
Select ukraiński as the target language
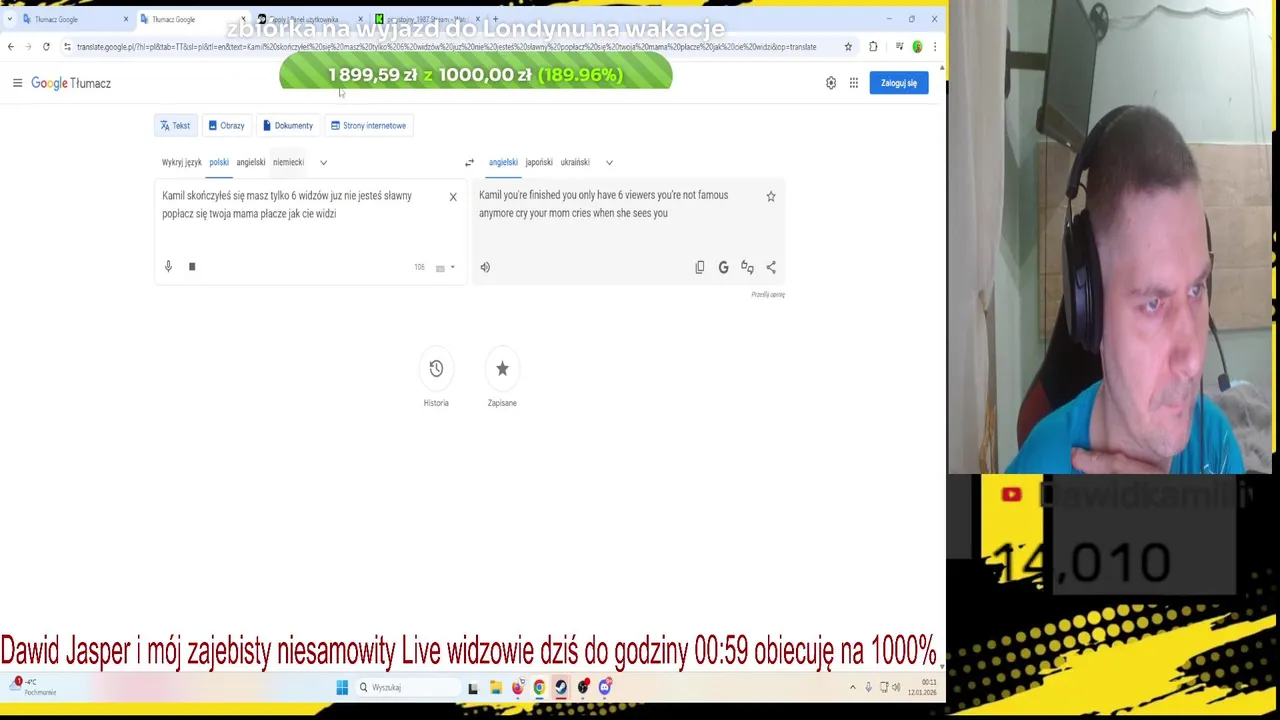(x=575, y=162)
